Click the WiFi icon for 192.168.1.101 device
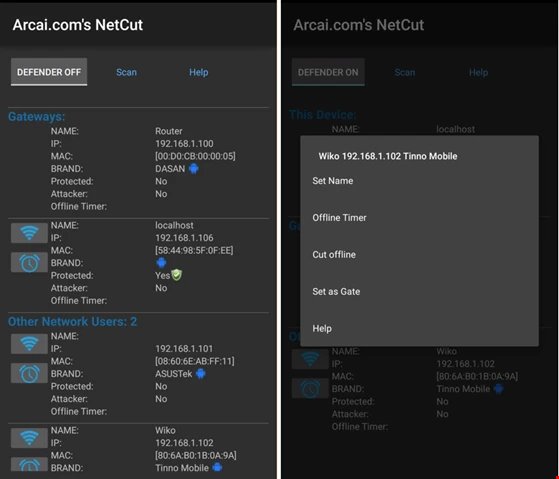 pyautogui.click(x=29, y=344)
